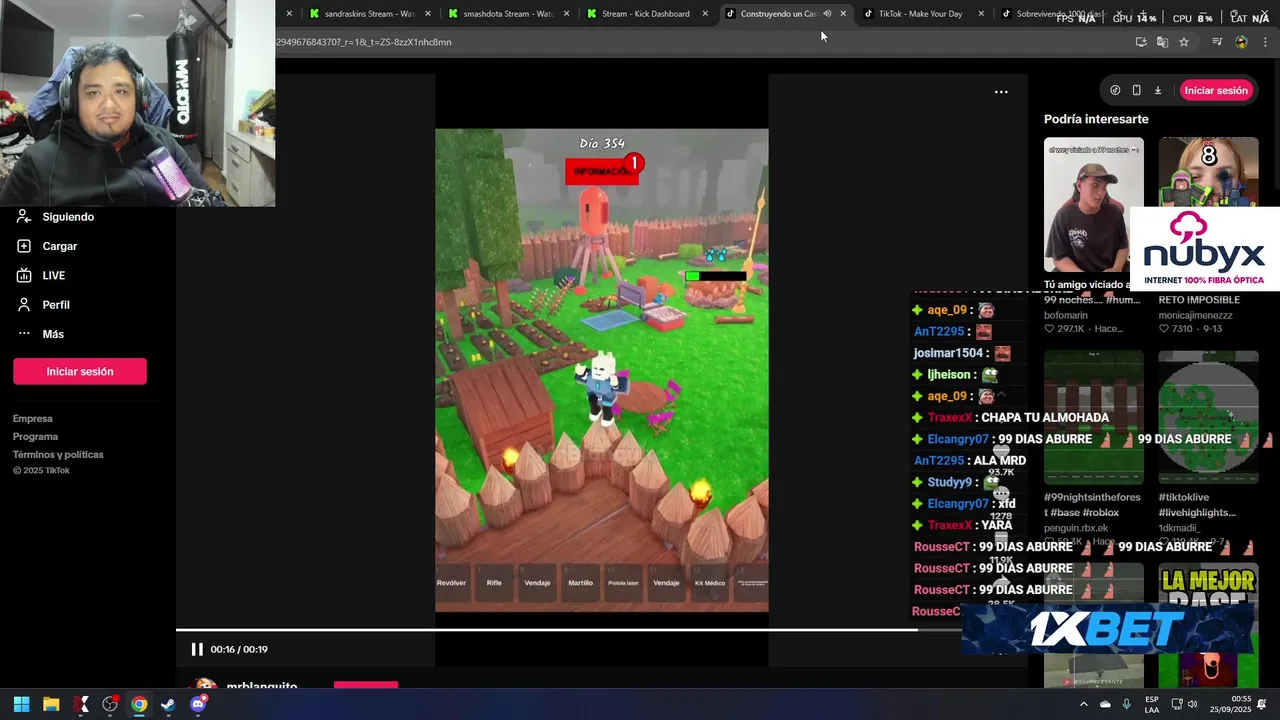Open the ESP LAA language switcher

point(1152,704)
